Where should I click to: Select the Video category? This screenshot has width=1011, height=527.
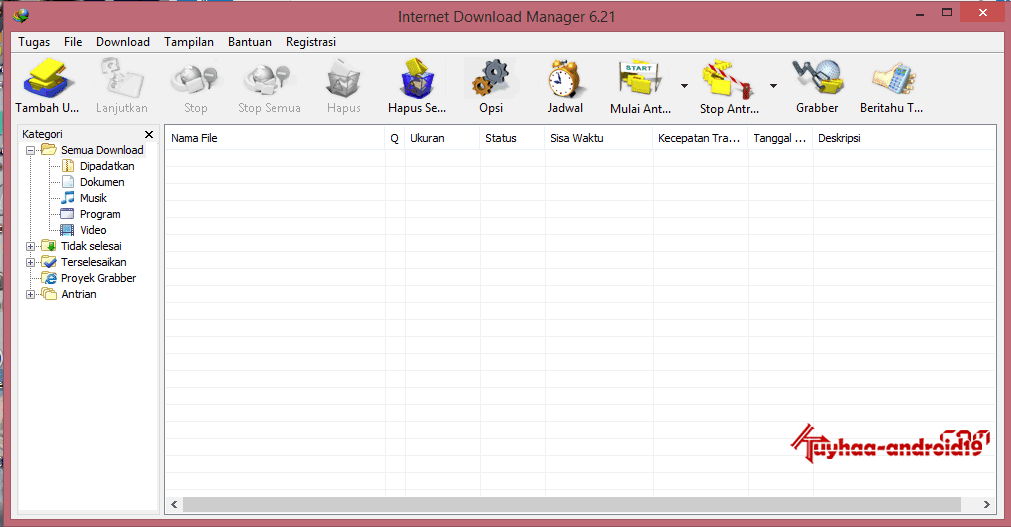pyautogui.click(x=93, y=230)
